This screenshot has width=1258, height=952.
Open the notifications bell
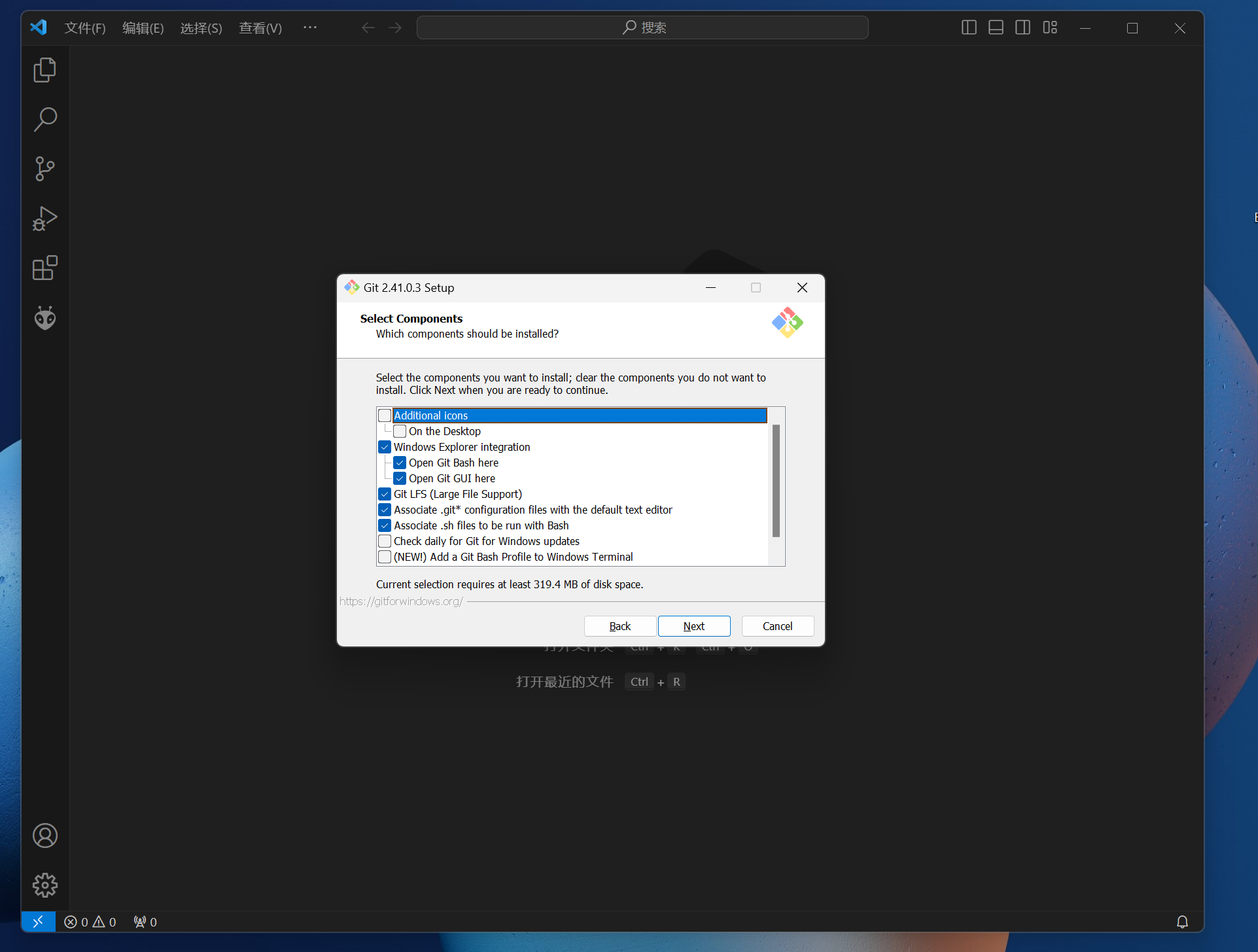[x=1182, y=921]
